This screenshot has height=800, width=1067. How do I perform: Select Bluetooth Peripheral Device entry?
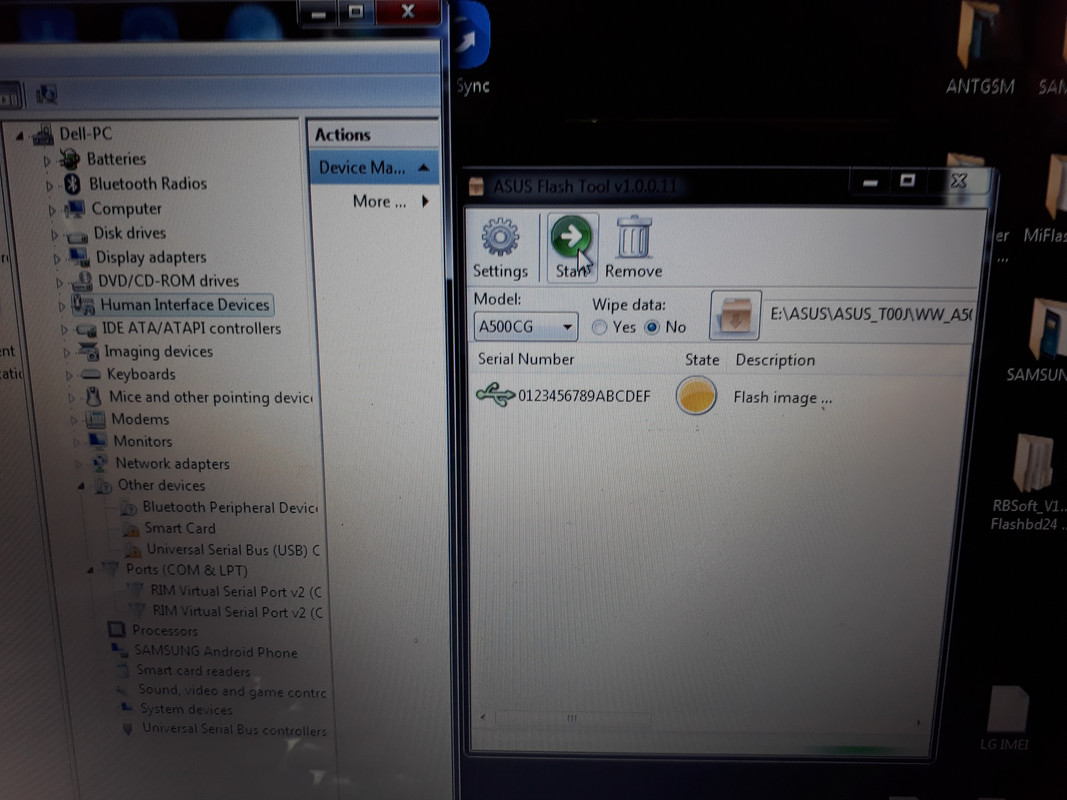[x=230, y=507]
